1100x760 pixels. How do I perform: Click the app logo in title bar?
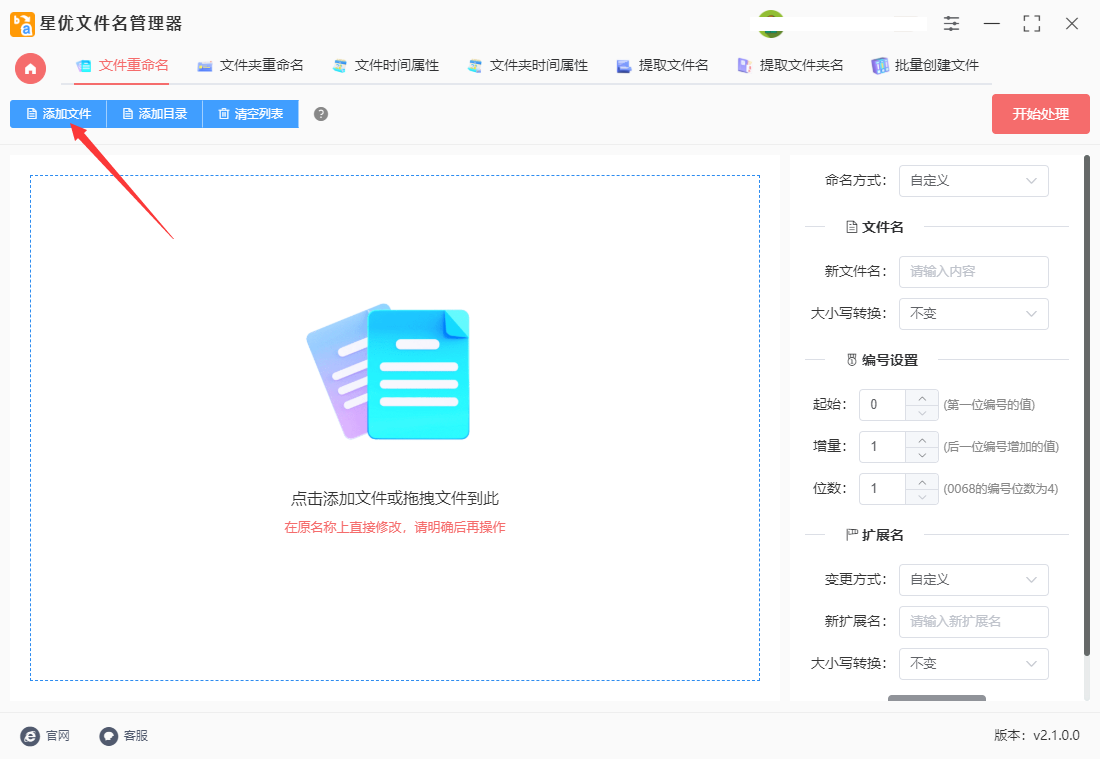22,24
